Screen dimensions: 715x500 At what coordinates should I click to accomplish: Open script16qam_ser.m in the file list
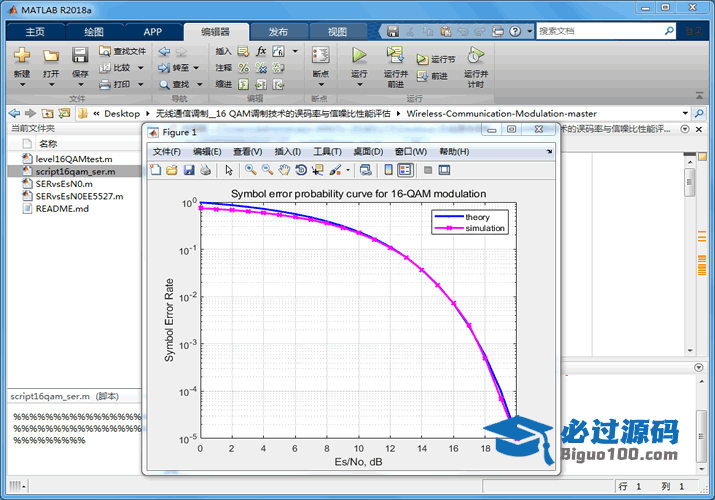pyautogui.click(x=75, y=172)
